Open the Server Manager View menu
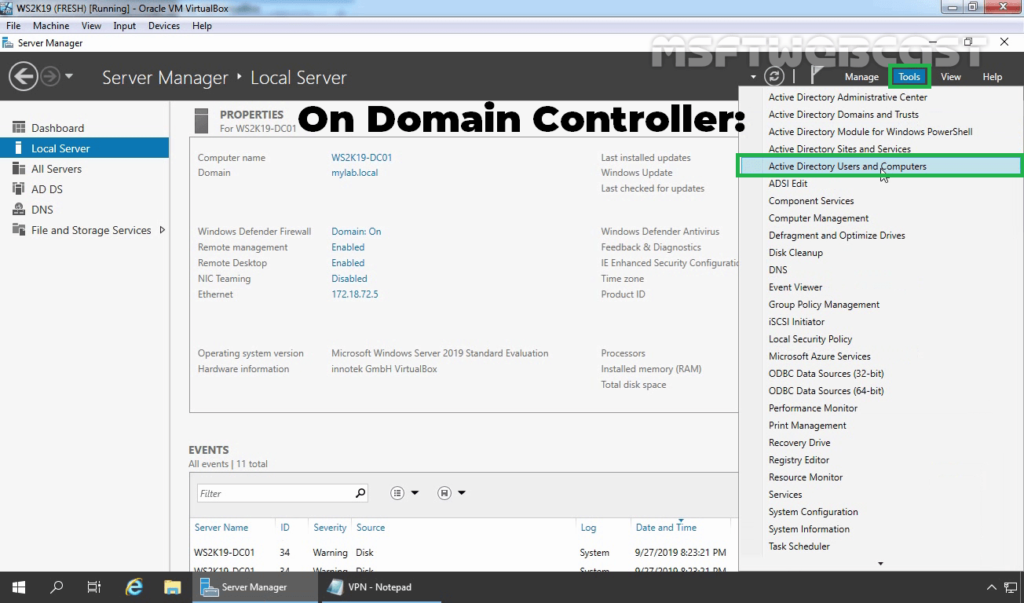This screenshot has height=603, width=1024. pyautogui.click(x=950, y=77)
